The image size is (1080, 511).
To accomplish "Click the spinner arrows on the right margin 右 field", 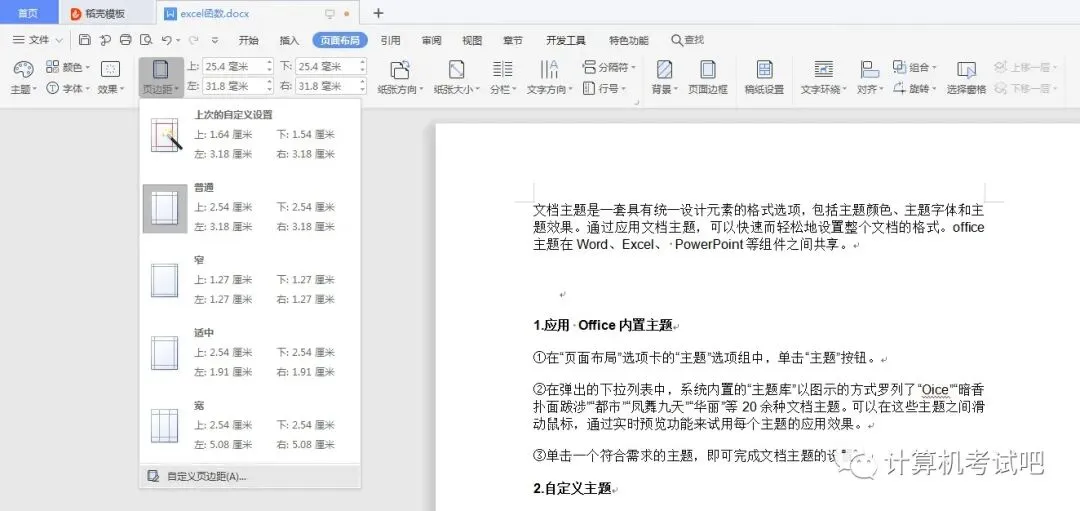I will pyautogui.click(x=362, y=86).
